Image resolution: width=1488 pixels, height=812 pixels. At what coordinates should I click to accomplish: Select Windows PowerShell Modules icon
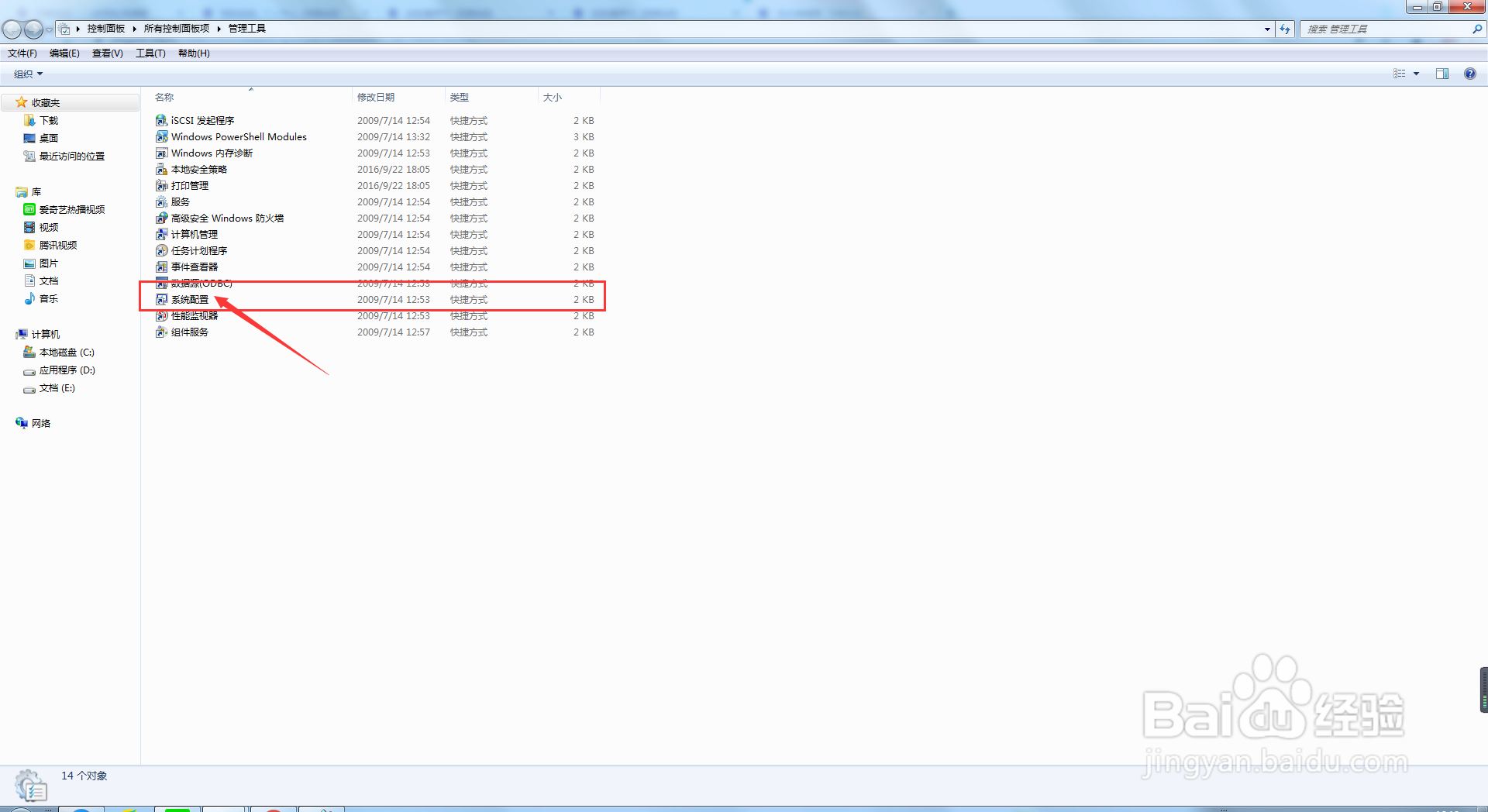pyautogui.click(x=161, y=136)
